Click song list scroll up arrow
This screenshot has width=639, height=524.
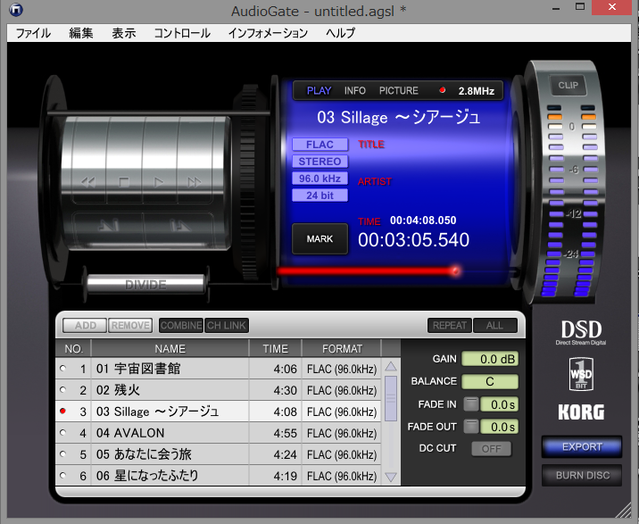click(x=390, y=366)
